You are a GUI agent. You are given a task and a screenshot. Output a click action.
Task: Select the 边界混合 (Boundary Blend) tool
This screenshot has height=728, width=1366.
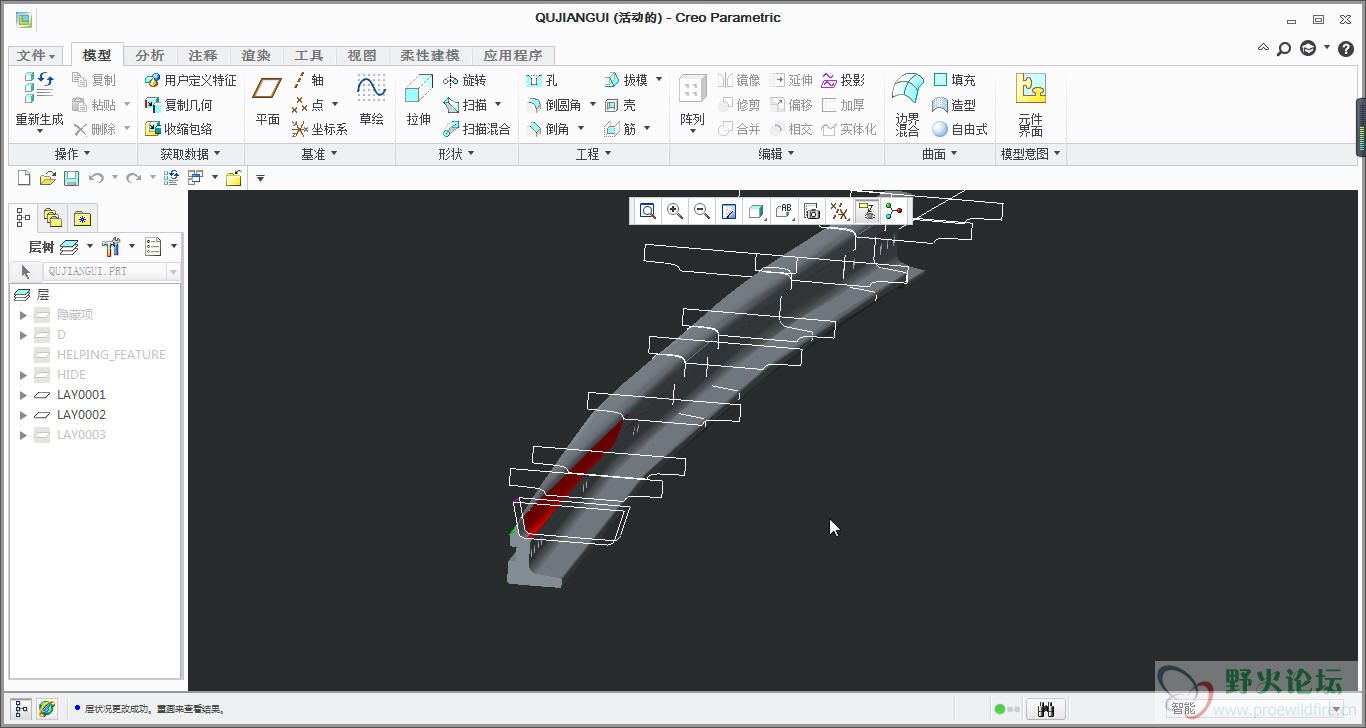pos(907,104)
